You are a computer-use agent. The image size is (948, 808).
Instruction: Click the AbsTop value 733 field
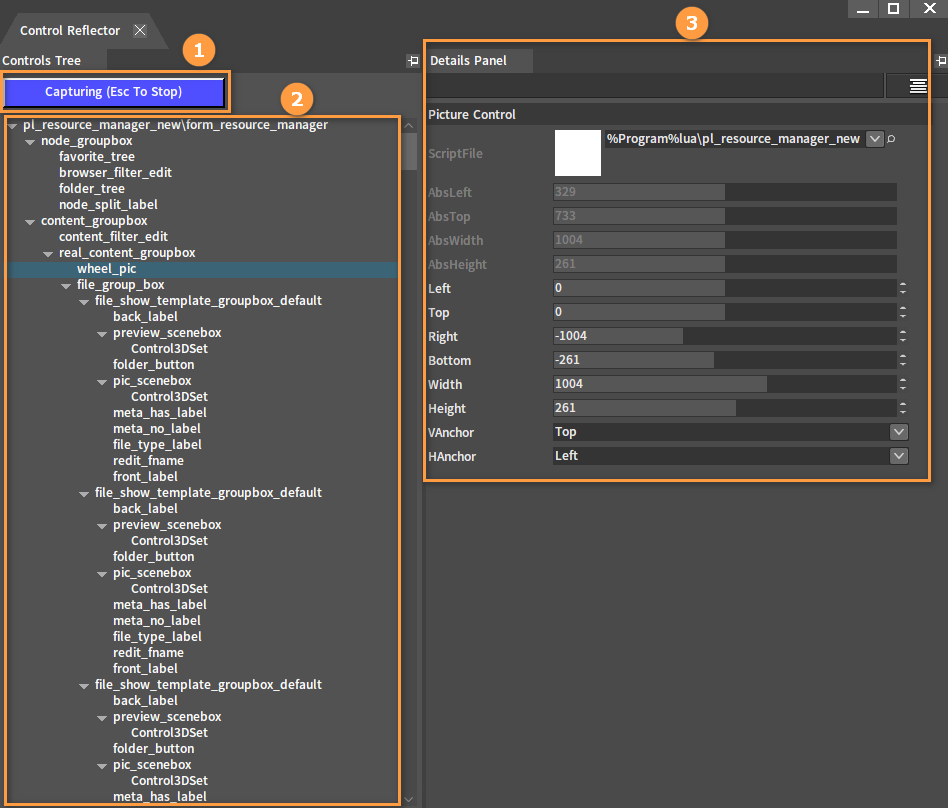click(724, 216)
